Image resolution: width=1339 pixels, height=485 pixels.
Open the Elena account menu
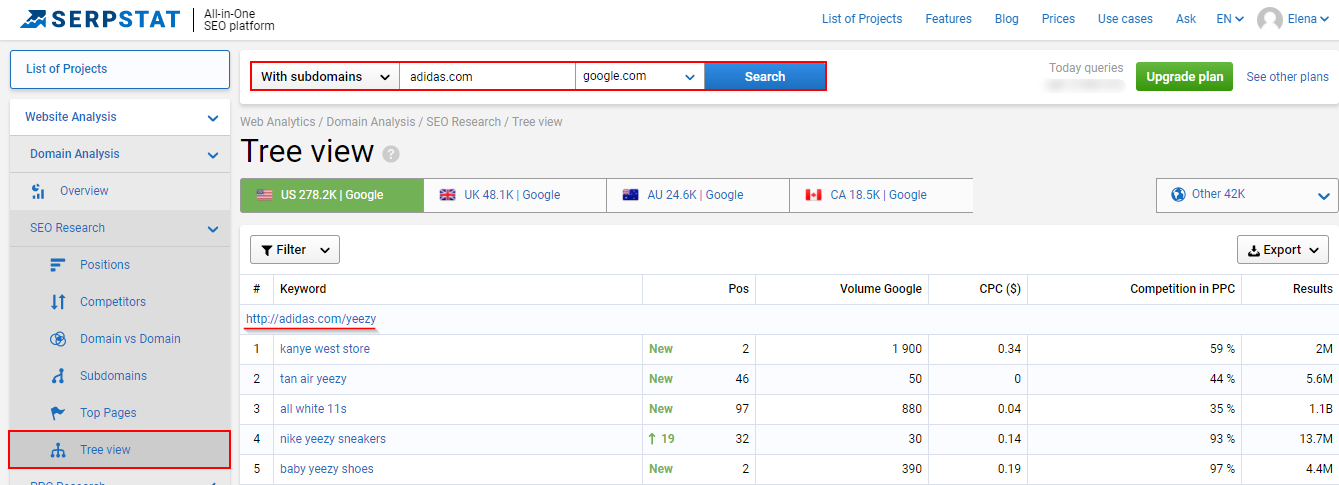point(1310,19)
